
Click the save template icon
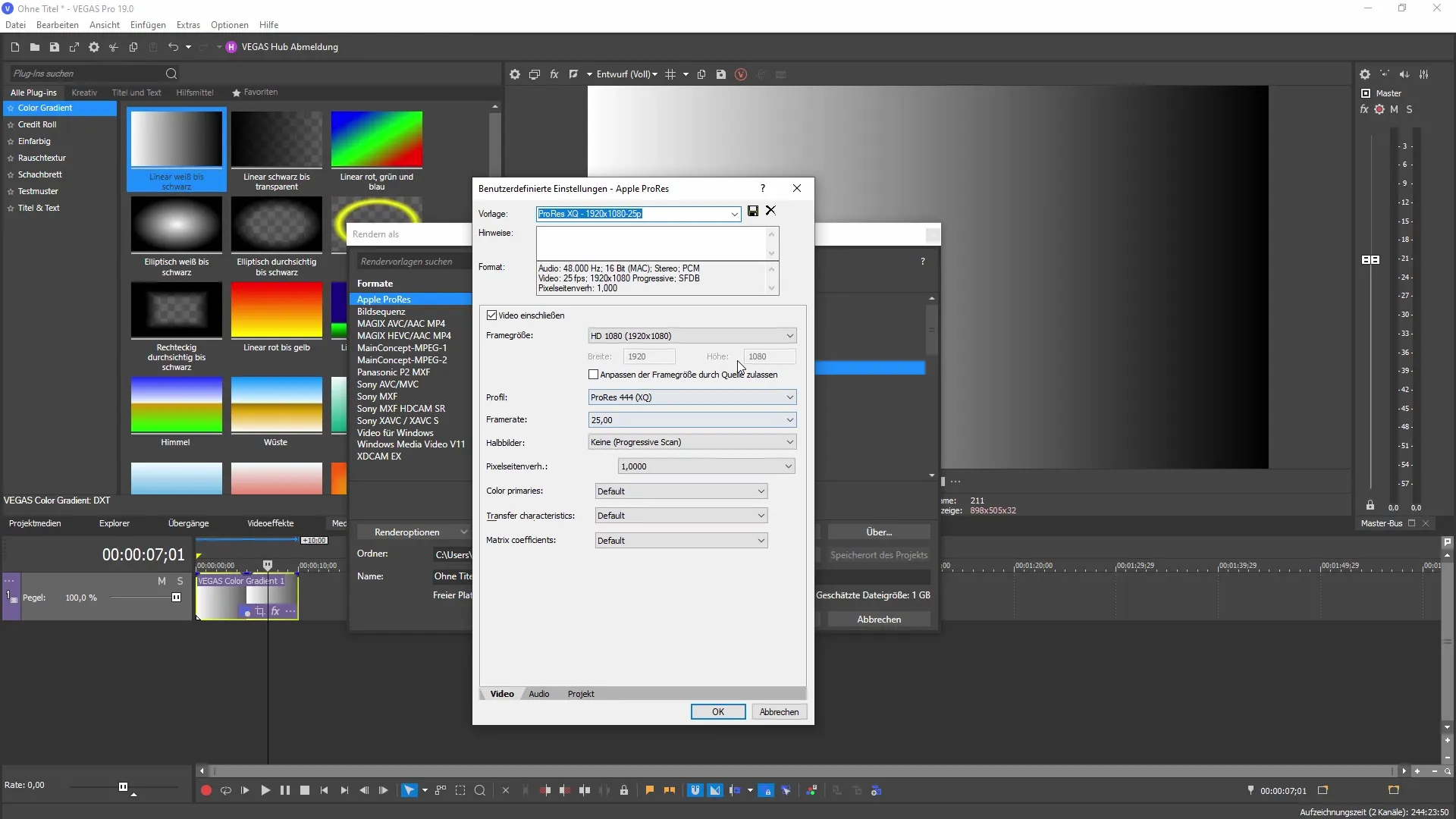pyautogui.click(x=753, y=211)
